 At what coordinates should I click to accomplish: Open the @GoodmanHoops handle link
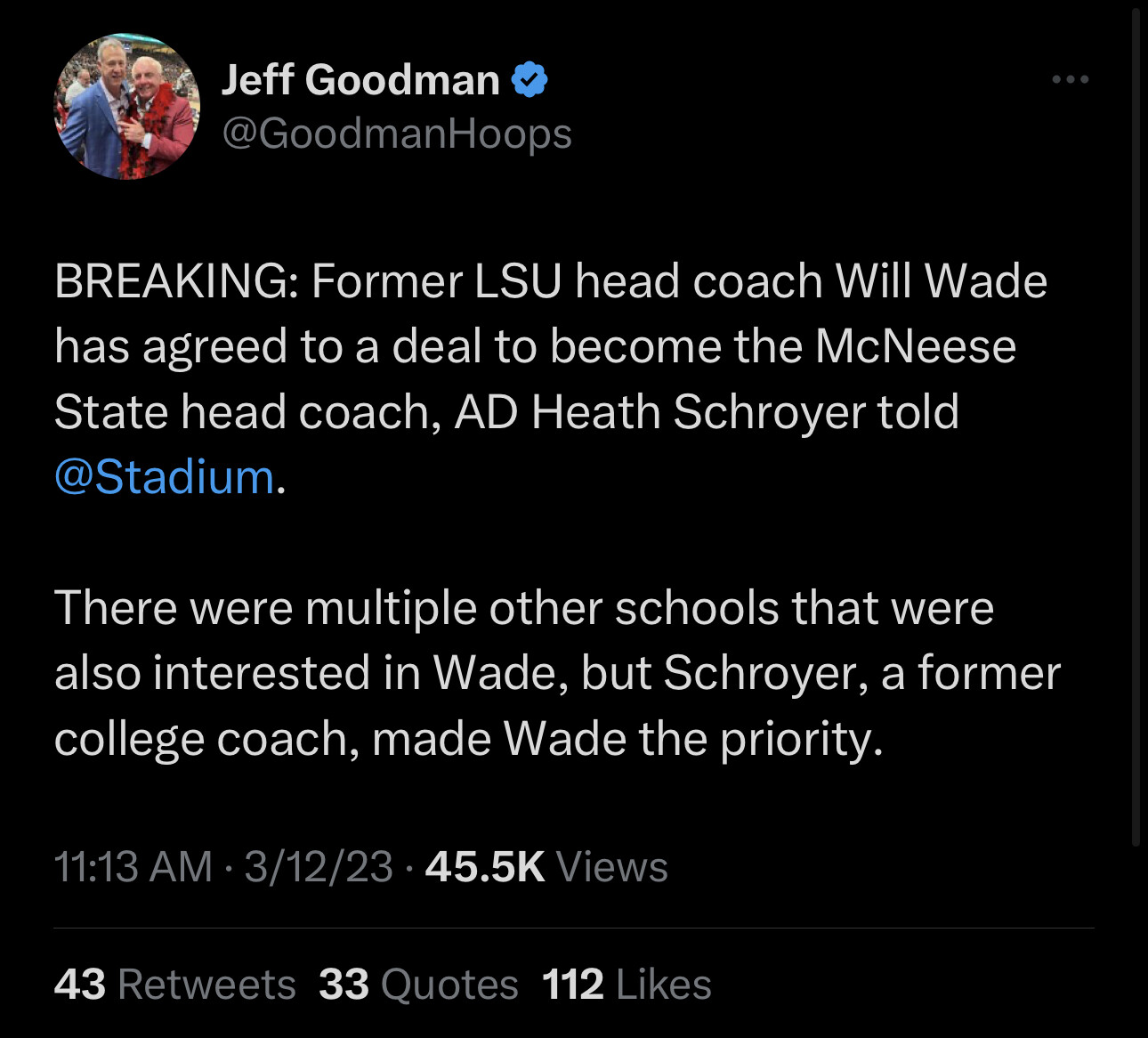coord(396,134)
